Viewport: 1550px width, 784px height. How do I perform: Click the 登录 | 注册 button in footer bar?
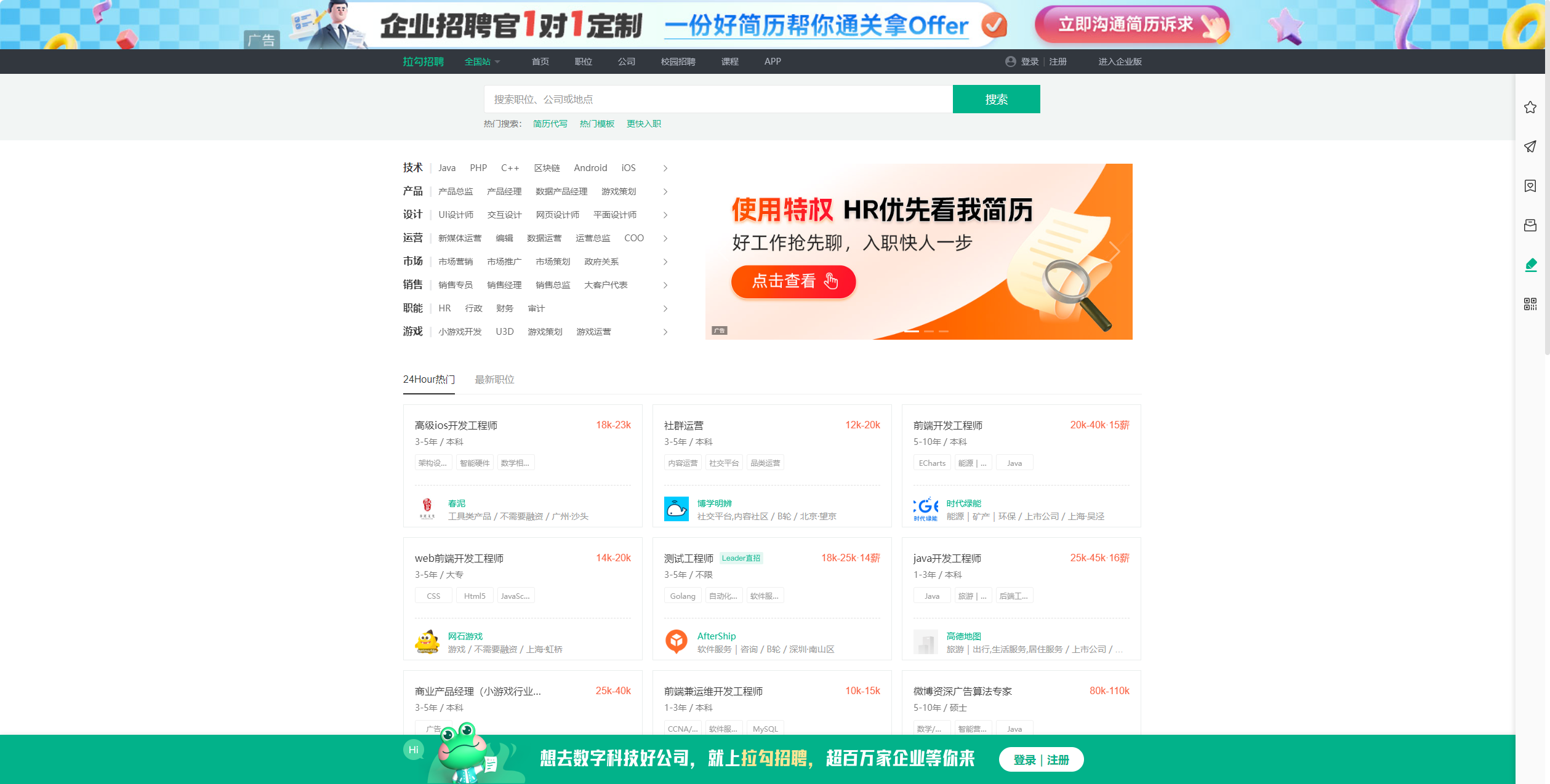1040,759
